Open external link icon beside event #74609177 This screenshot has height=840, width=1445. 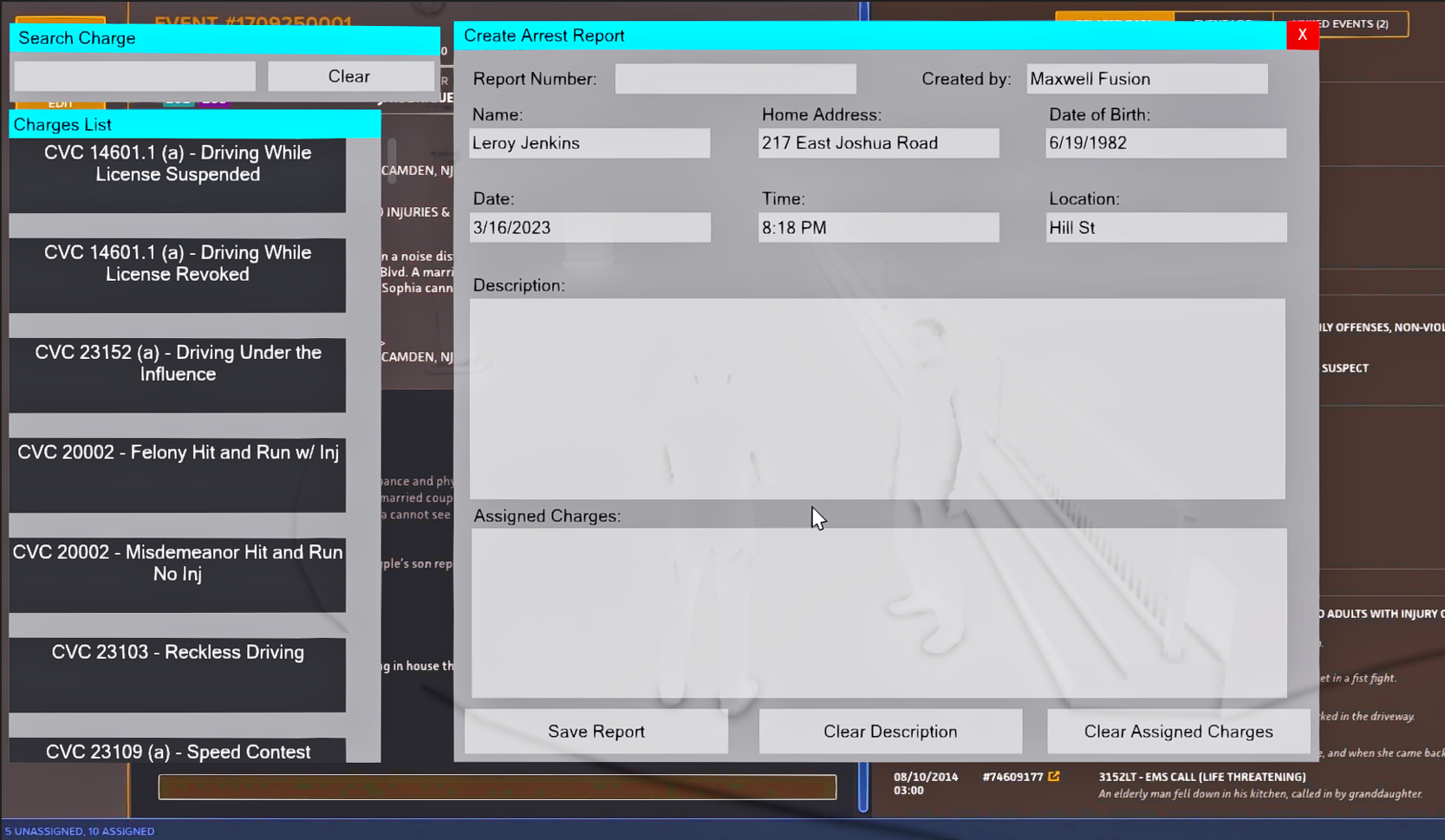pyautogui.click(x=1053, y=777)
